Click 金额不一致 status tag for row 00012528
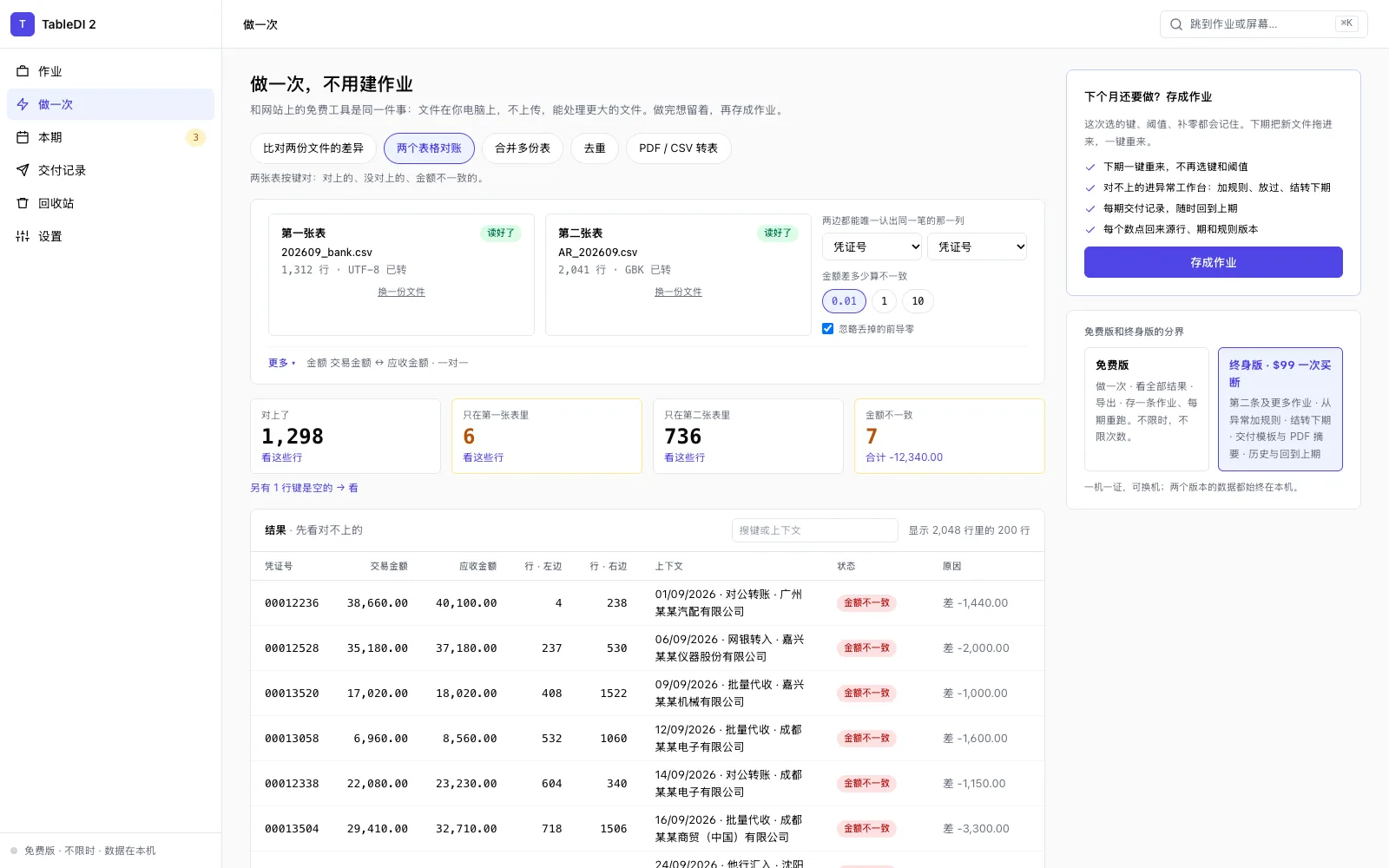This screenshot has width=1389, height=868. (866, 648)
